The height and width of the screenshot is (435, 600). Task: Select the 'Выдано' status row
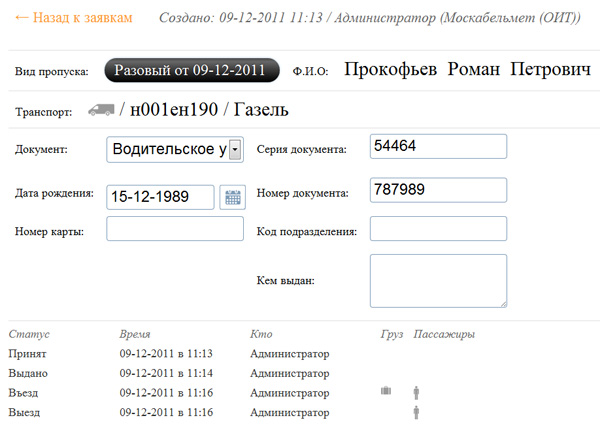28,373
